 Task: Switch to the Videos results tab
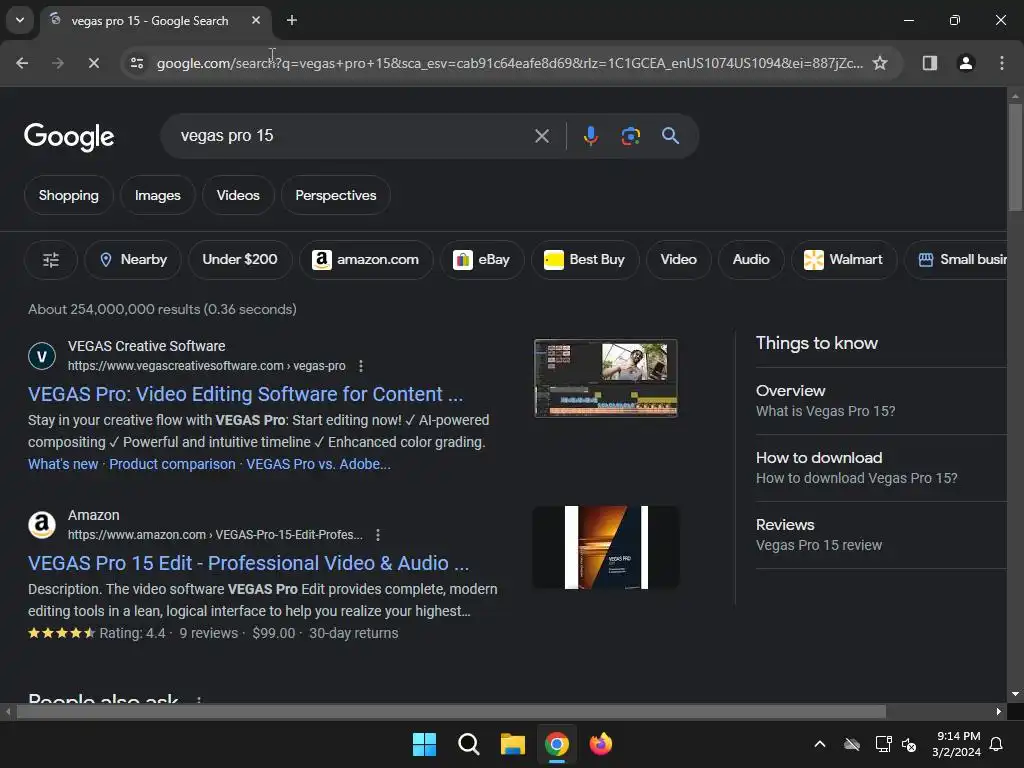click(238, 195)
